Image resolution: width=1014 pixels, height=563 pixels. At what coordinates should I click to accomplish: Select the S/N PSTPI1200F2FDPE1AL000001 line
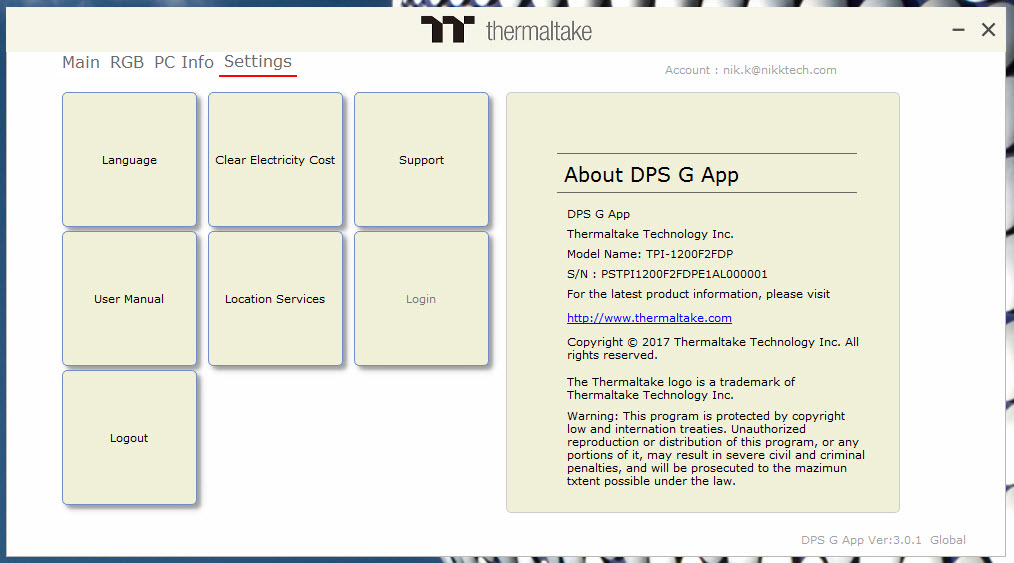tap(667, 274)
